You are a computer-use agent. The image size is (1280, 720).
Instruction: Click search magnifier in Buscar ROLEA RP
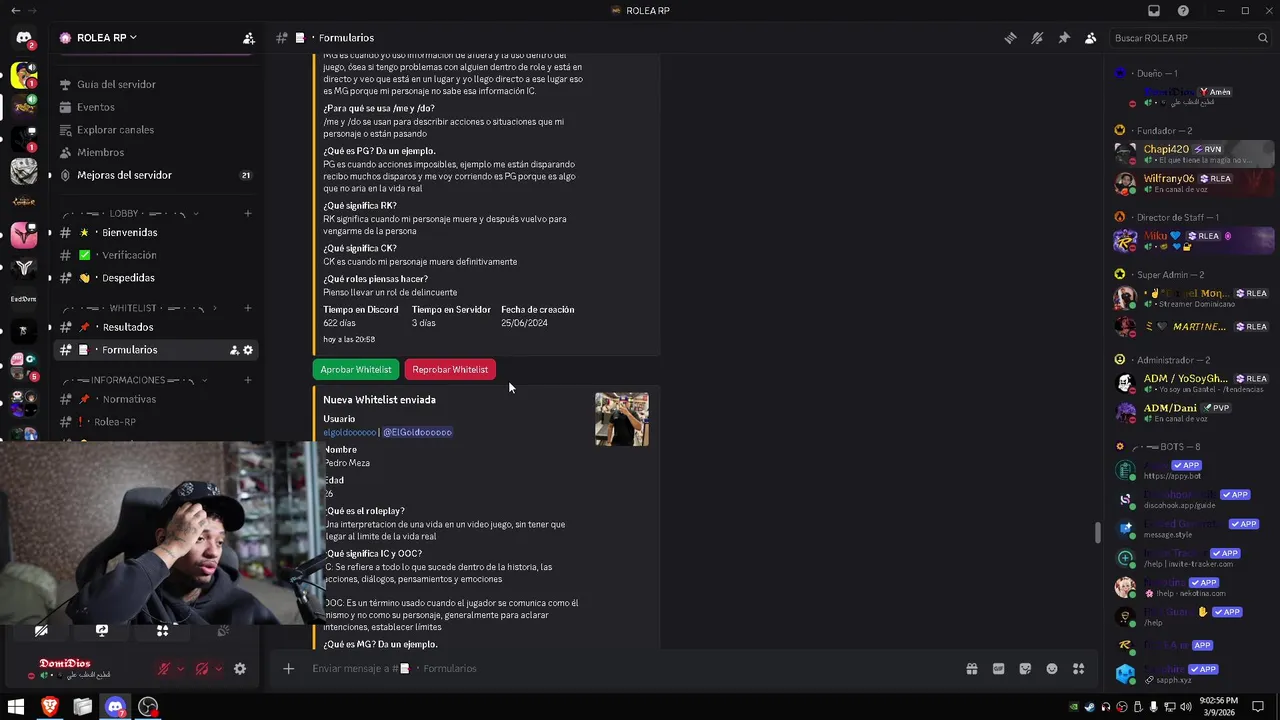pyautogui.click(x=1263, y=38)
